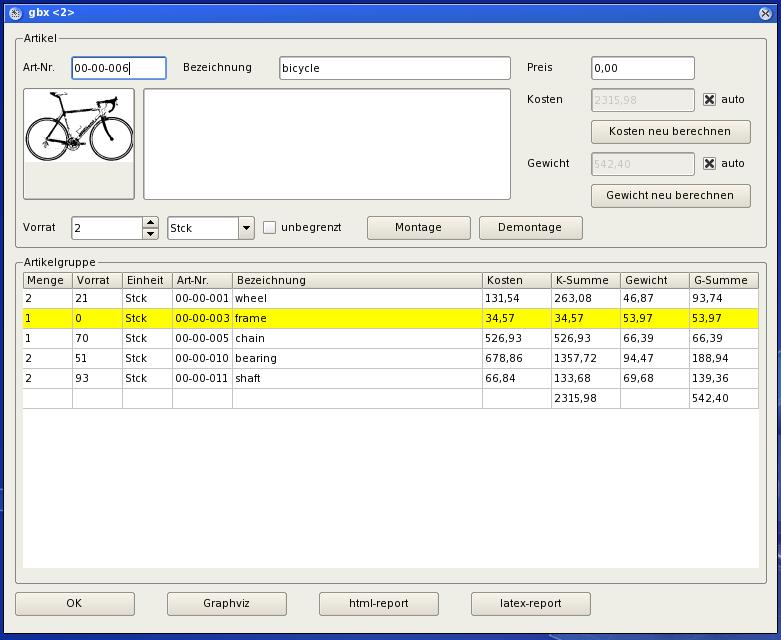Toggle the auto checkbox next to Kosten

[709, 100]
